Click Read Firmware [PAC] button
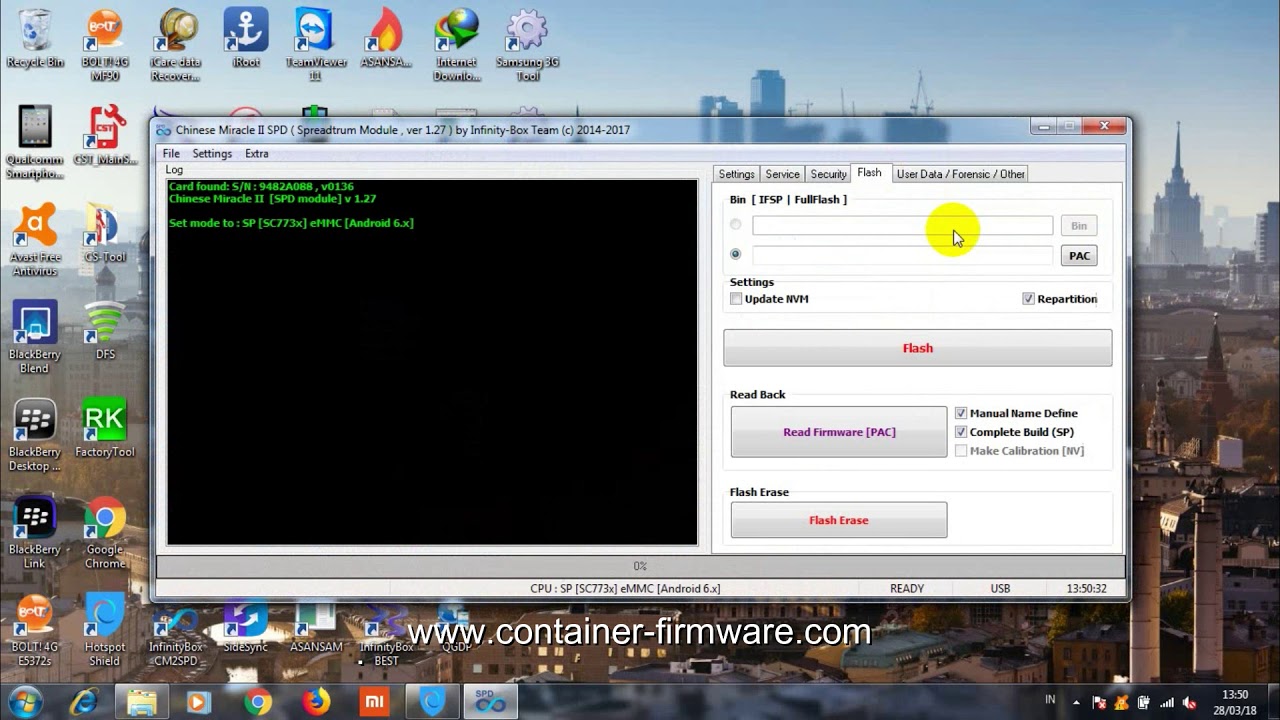Image resolution: width=1280 pixels, height=720 pixels. [839, 432]
